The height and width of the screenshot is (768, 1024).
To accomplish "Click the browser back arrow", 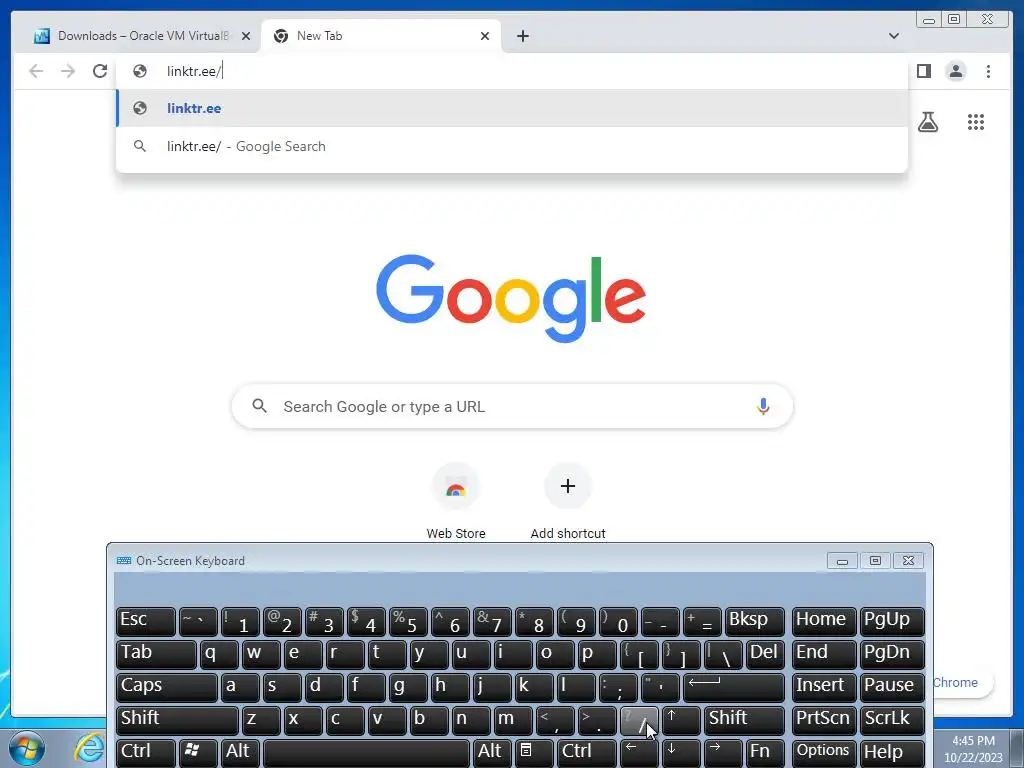I will [x=36, y=71].
